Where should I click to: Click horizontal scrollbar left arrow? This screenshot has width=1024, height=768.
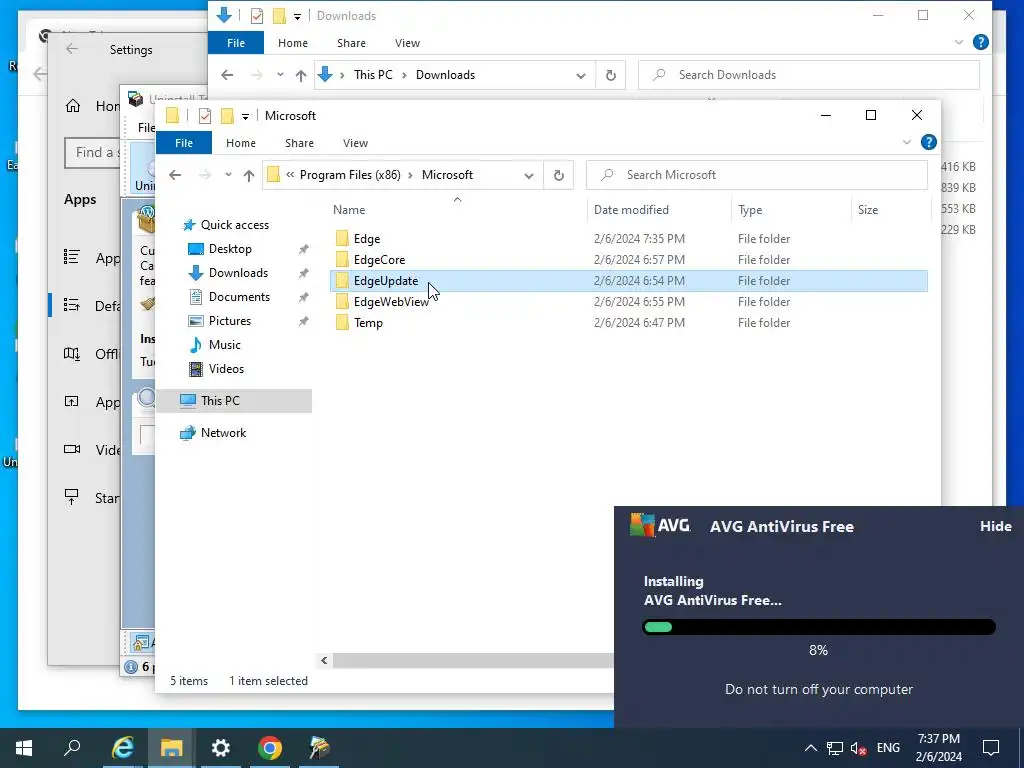click(324, 661)
